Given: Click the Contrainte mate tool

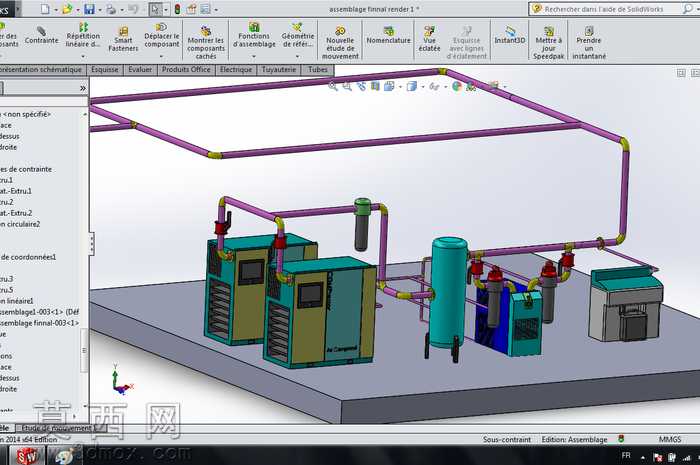Looking at the screenshot, I should (41, 35).
